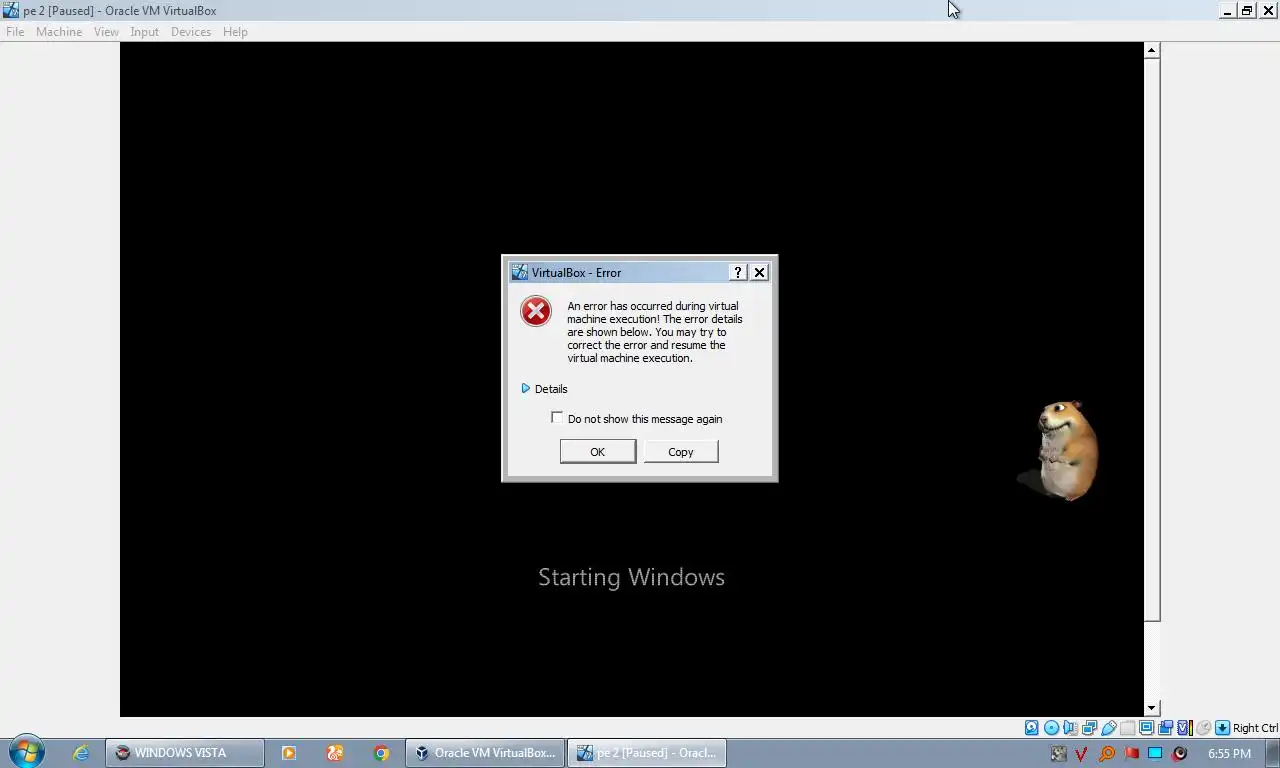This screenshot has width=1280, height=768.
Task: Click the red flag tray icon
Action: (x=1131, y=753)
